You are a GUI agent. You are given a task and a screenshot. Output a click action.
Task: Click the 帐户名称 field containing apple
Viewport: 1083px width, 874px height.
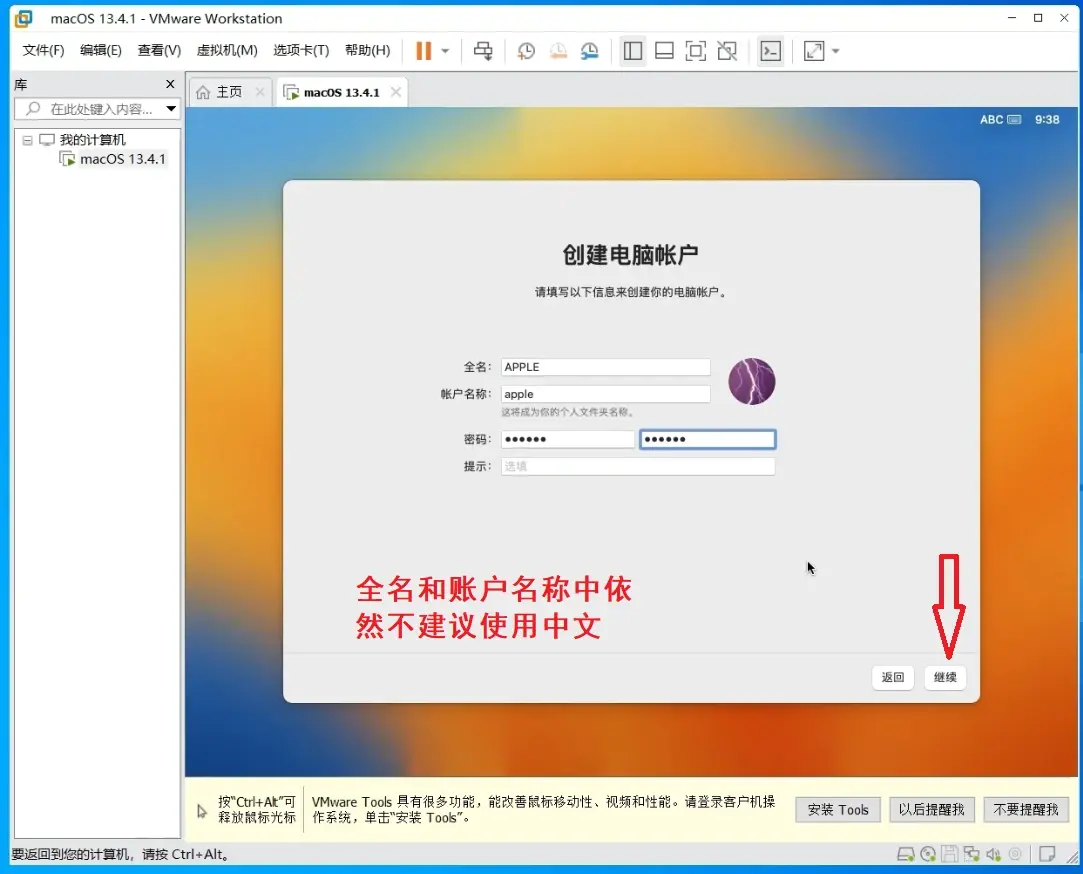pyautogui.click(x=605, y=394)
